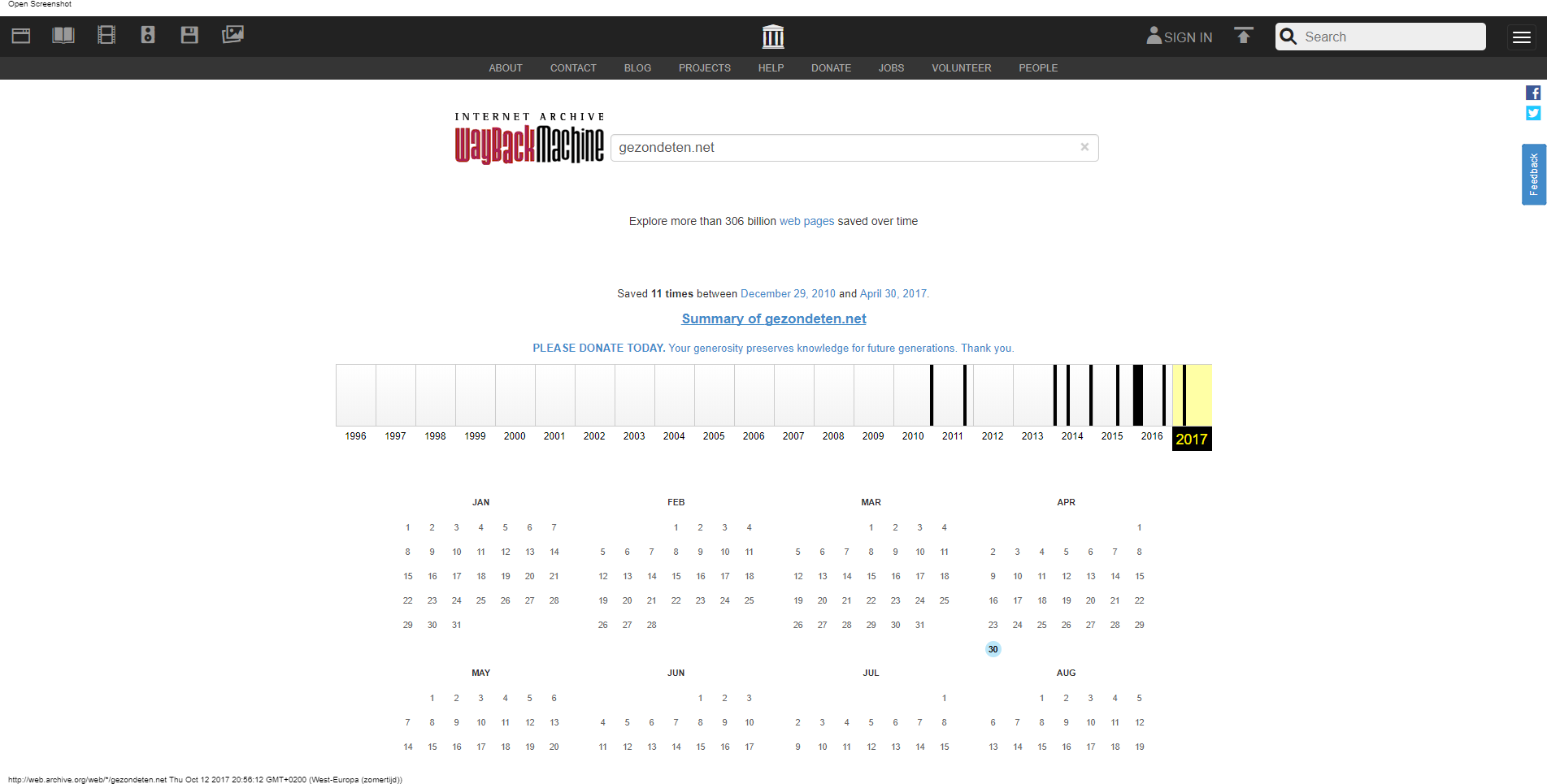Select year 2010 on the timeline
Image resolution: width=1547 pixels, height=784 pixels.
point(913,436)
